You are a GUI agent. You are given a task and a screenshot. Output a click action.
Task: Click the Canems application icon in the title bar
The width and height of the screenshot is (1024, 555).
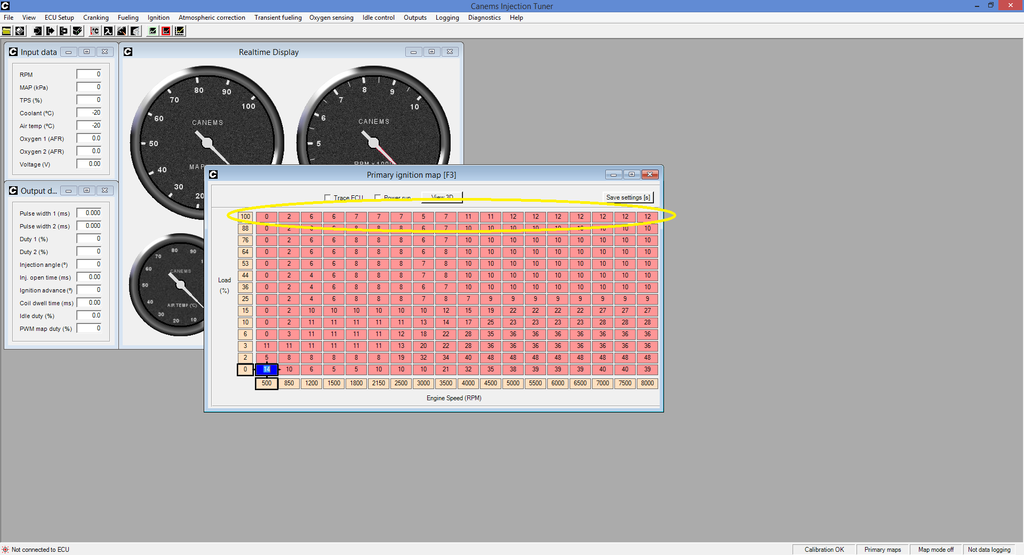[5, 5]
